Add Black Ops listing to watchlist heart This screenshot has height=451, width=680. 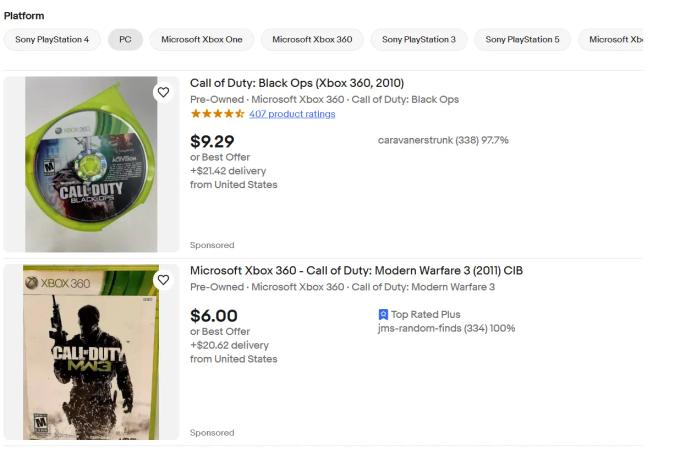pyautogui.click(x=163, y=92)
